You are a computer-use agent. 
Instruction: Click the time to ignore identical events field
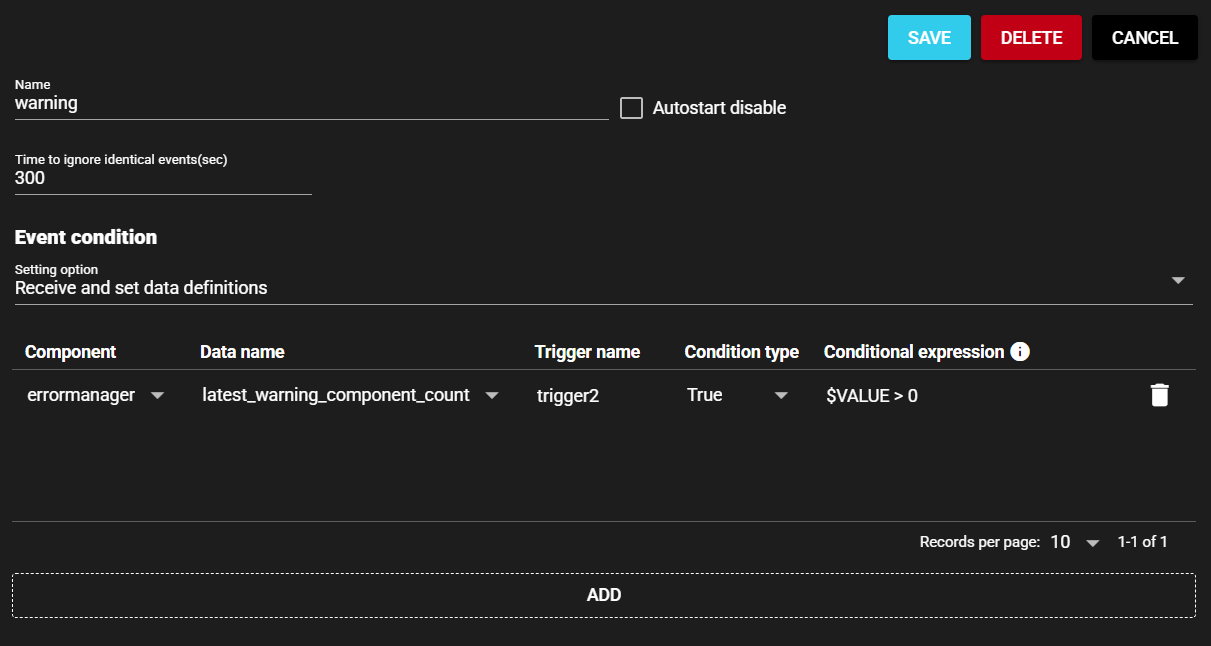[162, 179]
